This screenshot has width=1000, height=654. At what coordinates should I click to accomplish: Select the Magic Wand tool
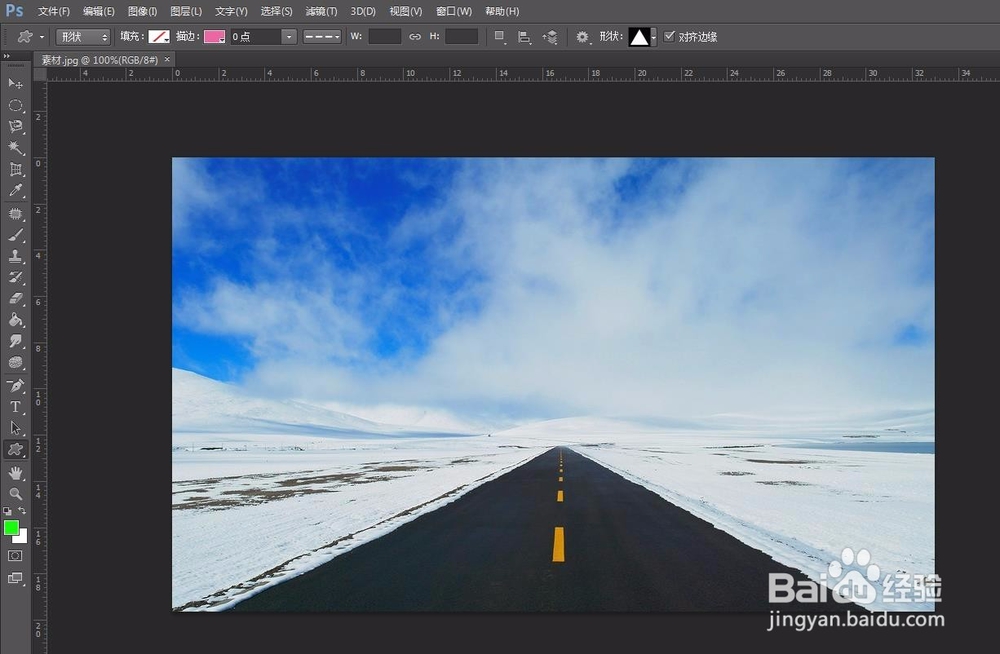click(x=15, y=148)
